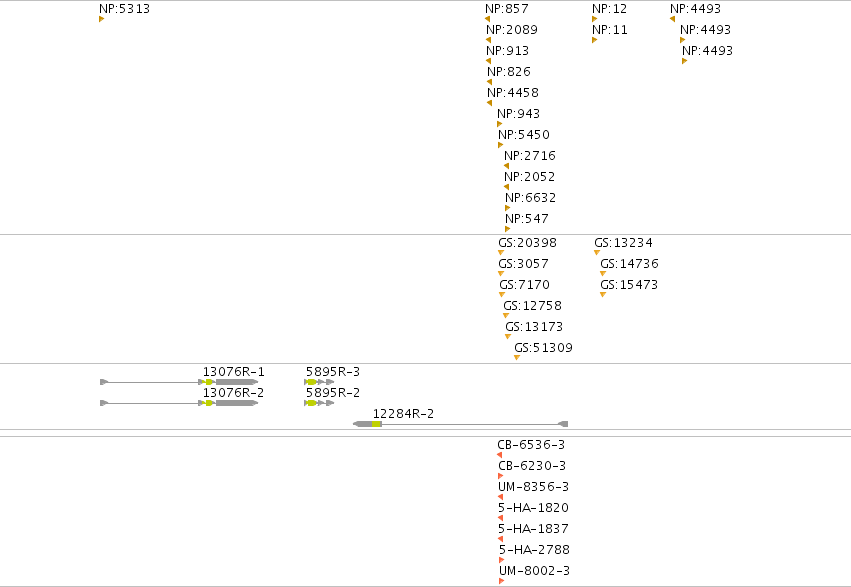Viewport: 851px width, 587px height.
Task: Click the NP:943 arrow marker
Action: pos(500,124)
